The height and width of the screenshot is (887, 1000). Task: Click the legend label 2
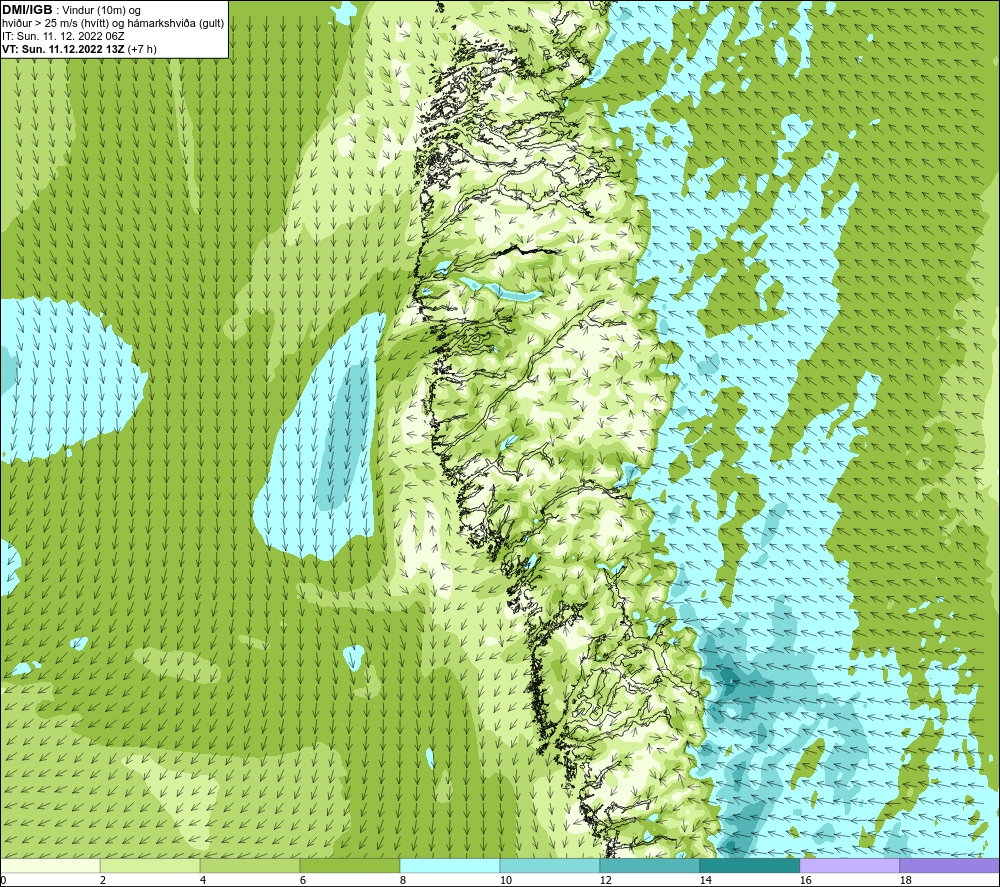pos(103,881)
